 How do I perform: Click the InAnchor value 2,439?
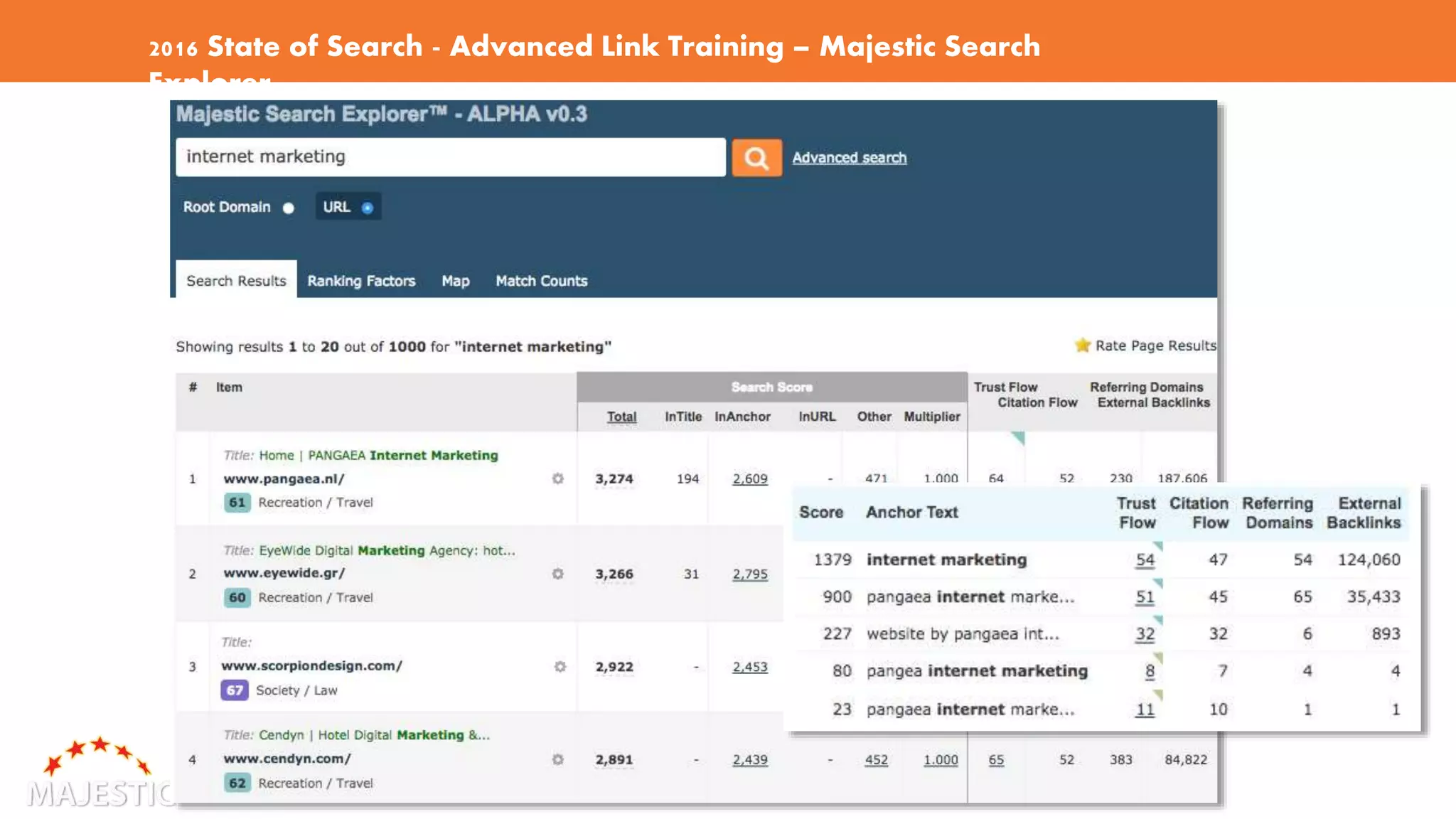tap(750, 760)
